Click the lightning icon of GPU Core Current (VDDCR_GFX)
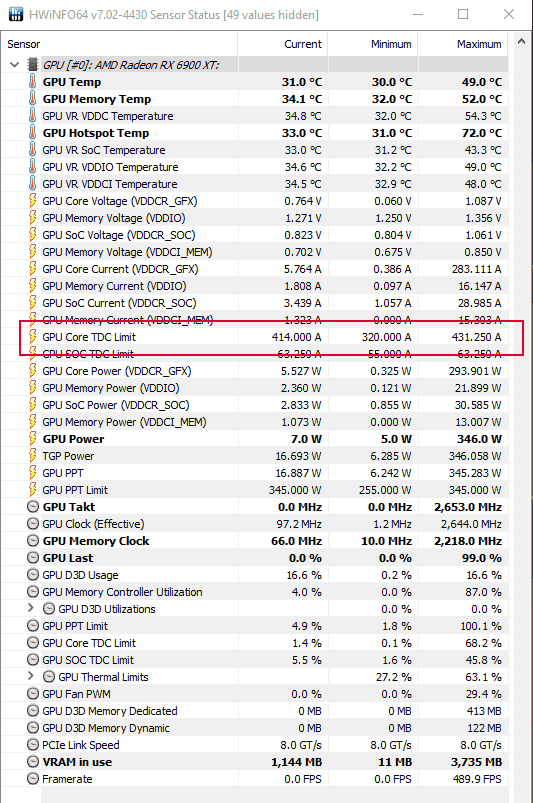 click(x=32, y=268)
